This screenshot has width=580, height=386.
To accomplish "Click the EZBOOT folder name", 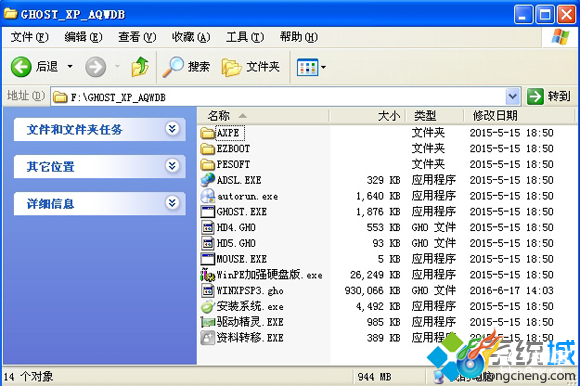I will pos(233,149).
